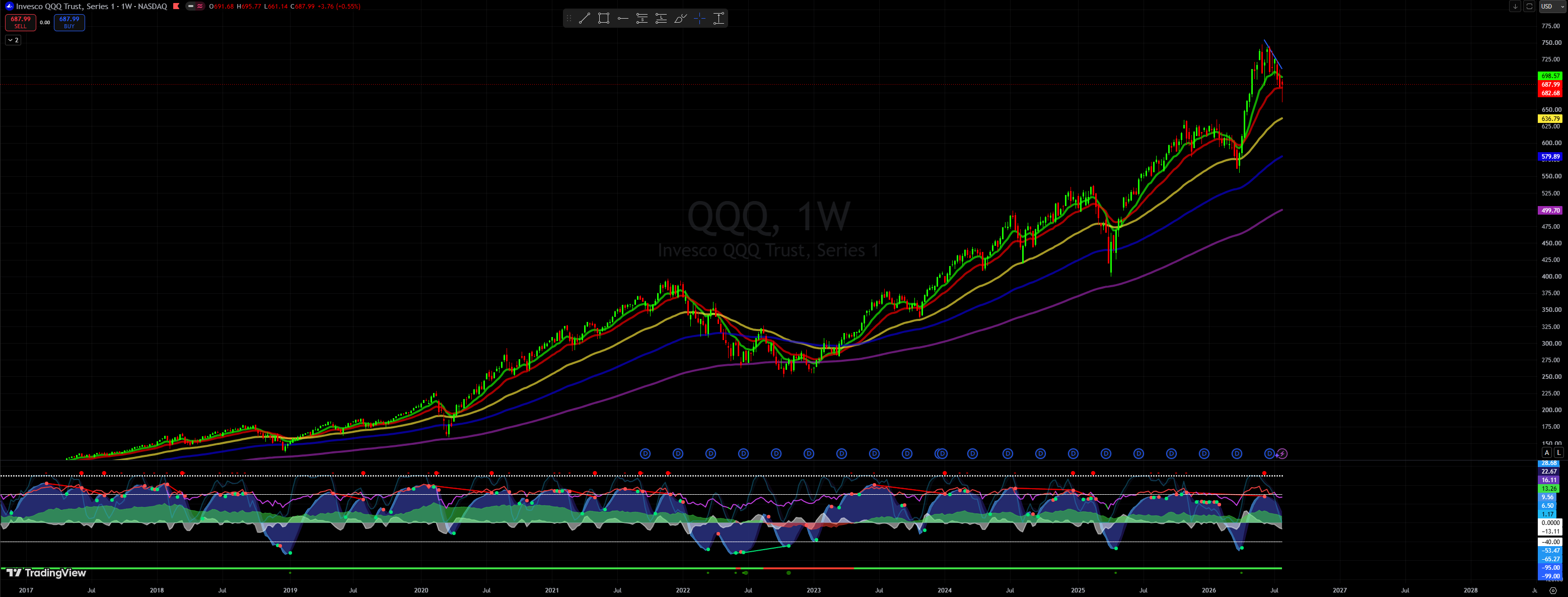This screenshot has height=597, width=1568.
Task: Click the dividend marker near 2025
Action: (x=1073, y=453)
